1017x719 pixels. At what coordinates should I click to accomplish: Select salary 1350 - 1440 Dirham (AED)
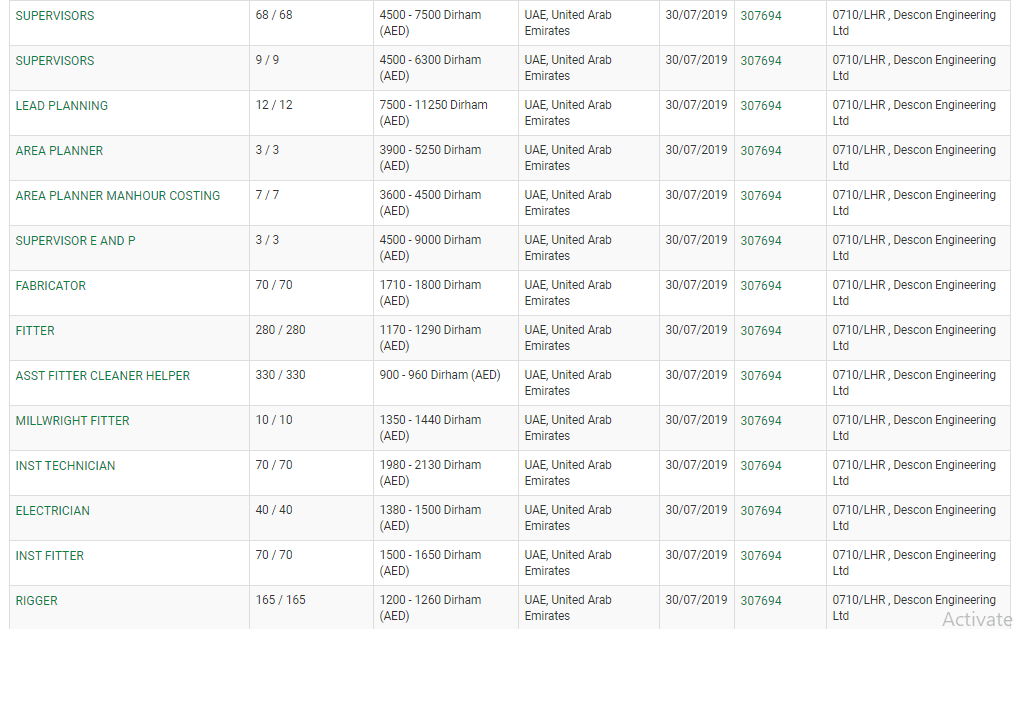pyautogui.click(x=430, y=428)
